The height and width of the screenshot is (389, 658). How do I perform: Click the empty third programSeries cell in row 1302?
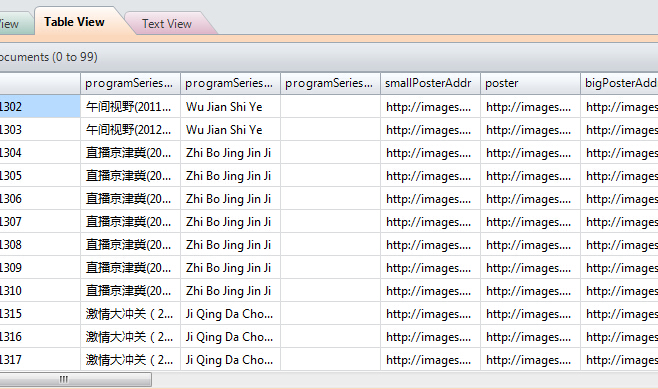click(330, 107)
